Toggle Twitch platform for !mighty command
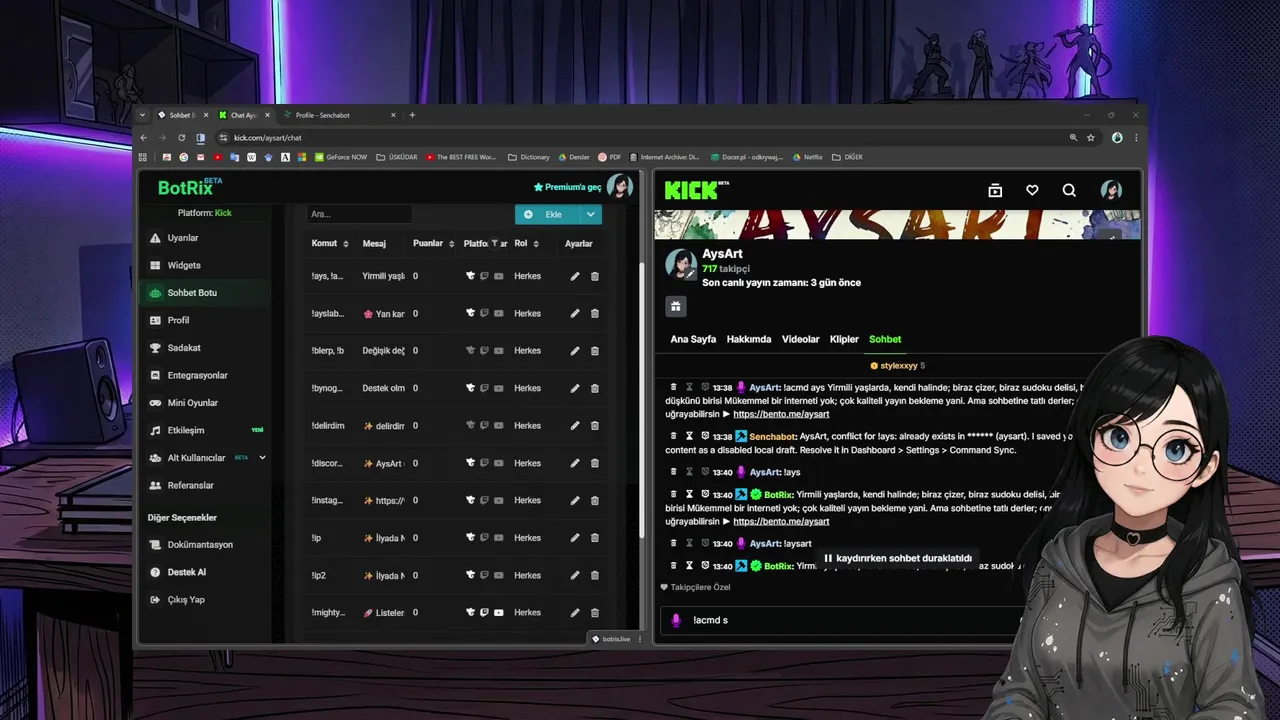Viewport: 1280px width, 720px height. 484,612
